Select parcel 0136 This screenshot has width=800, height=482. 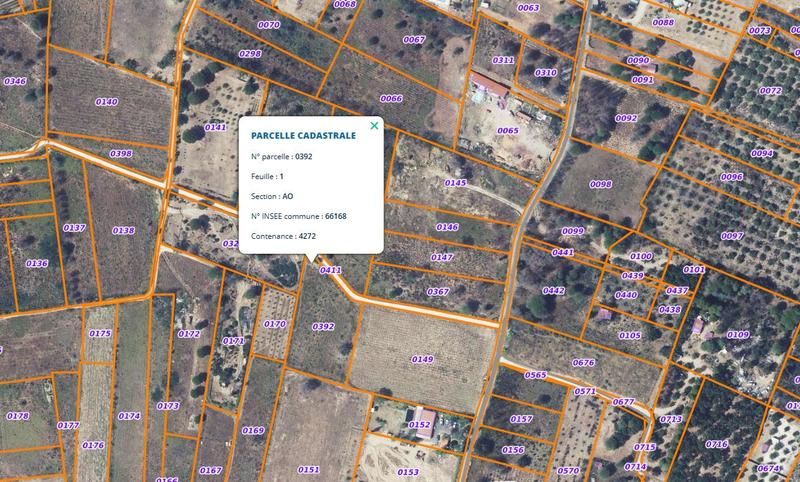click(36, 264)
